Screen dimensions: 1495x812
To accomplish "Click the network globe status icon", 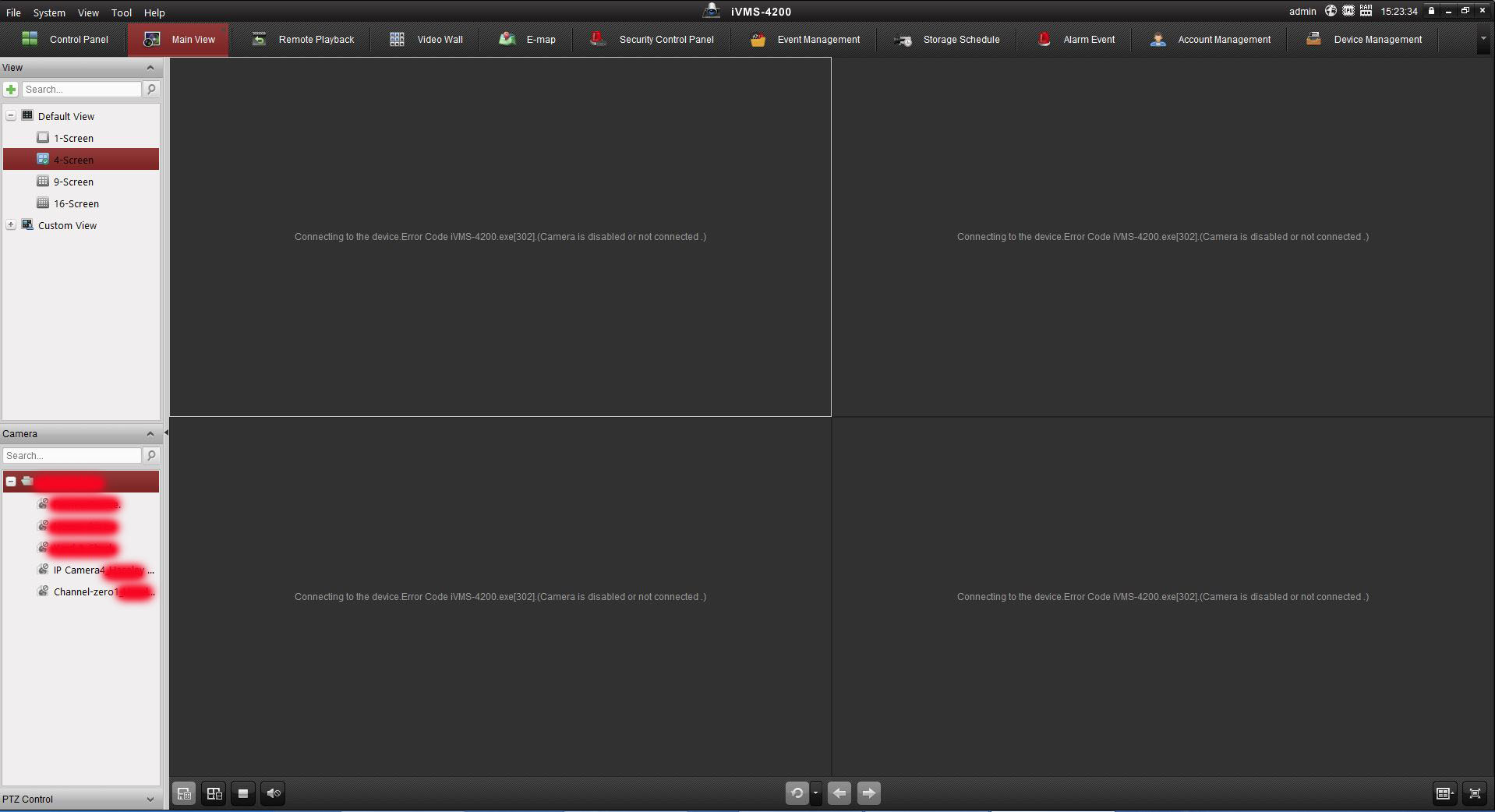I will coord(1331,11).
